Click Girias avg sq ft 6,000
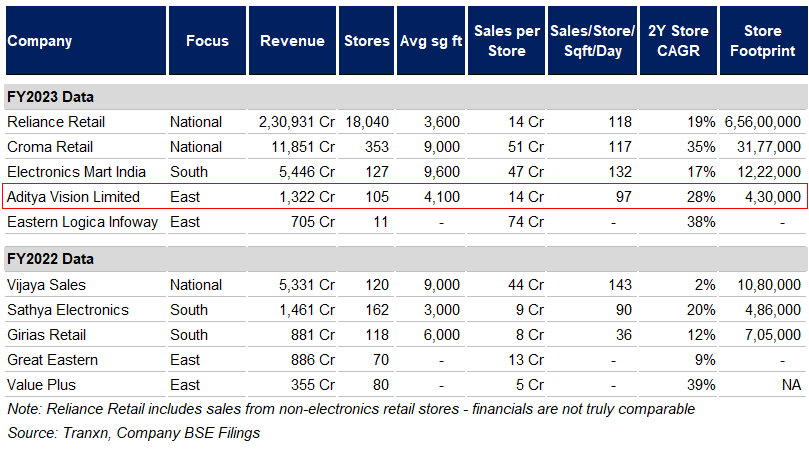809x449 pixels. point(442,335)
